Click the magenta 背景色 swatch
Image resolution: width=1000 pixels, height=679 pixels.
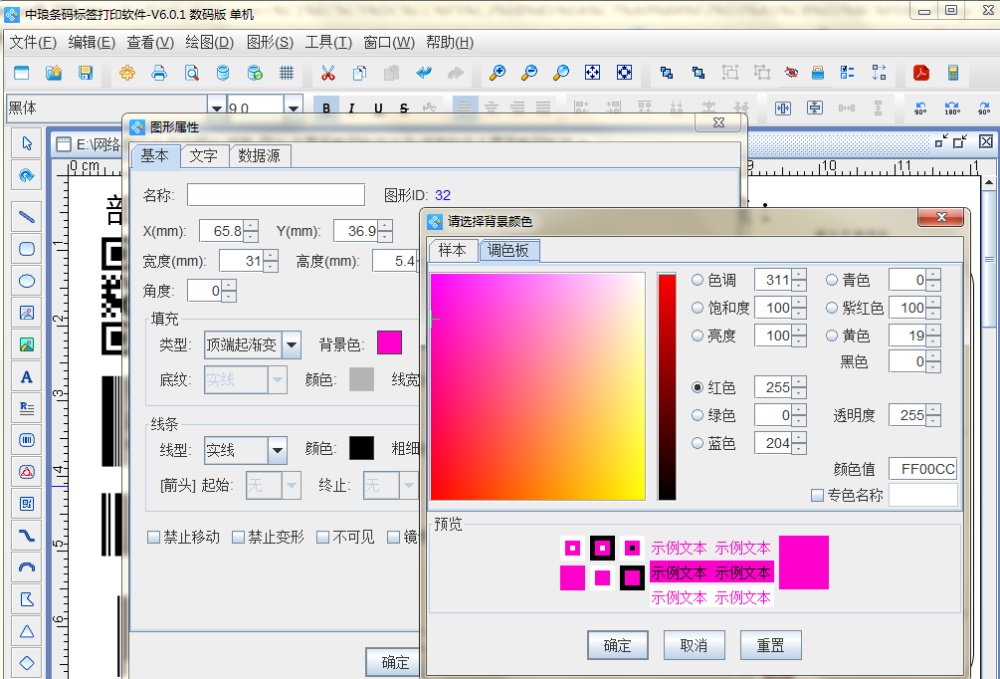point(389,344)
